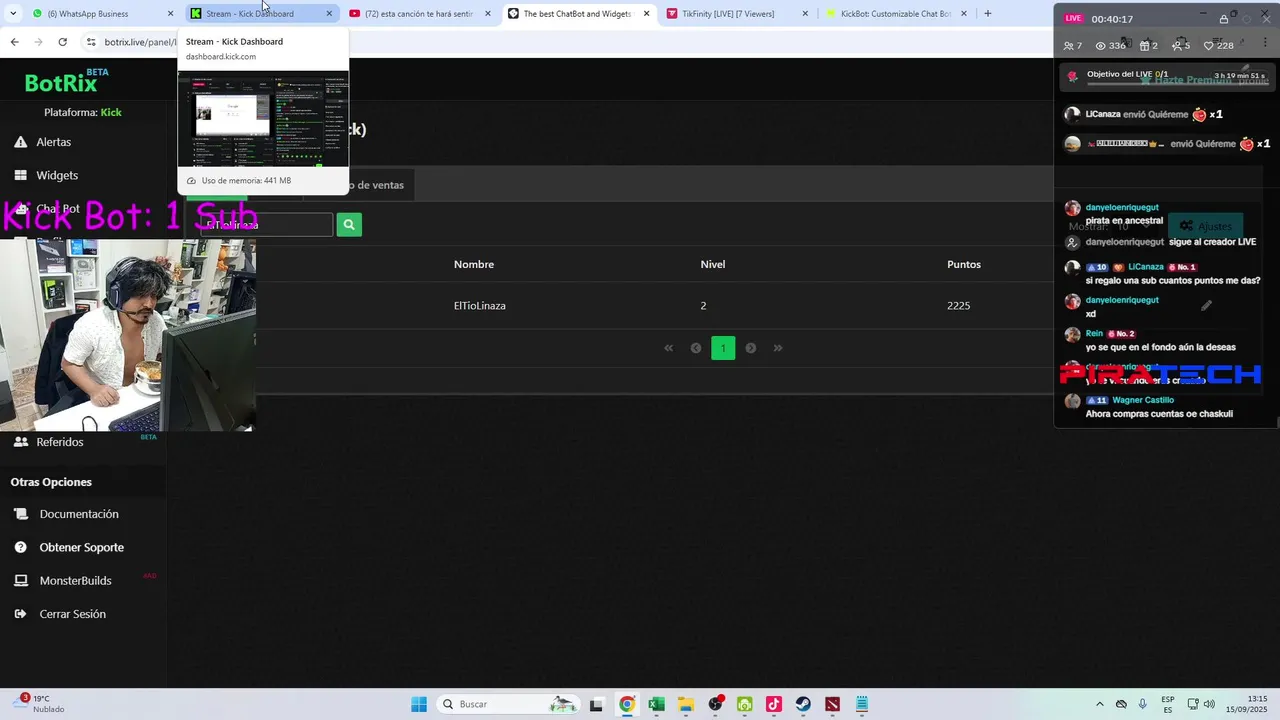Click the Nombre column header
The height and width of the screenshot is (720, 1280).
474,264
